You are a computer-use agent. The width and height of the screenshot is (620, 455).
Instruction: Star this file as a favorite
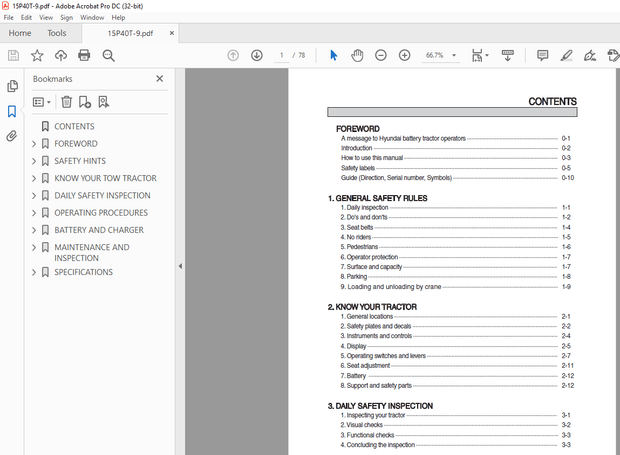click(37, 55)
